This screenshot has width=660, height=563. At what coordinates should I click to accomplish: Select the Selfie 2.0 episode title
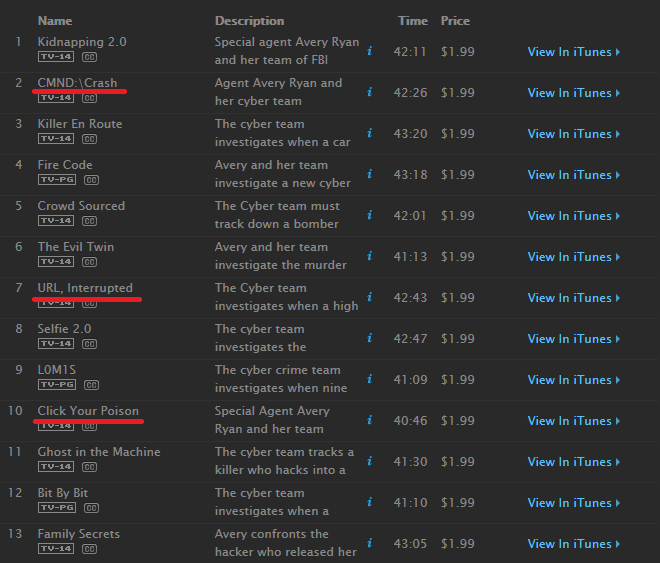point(66,328)
